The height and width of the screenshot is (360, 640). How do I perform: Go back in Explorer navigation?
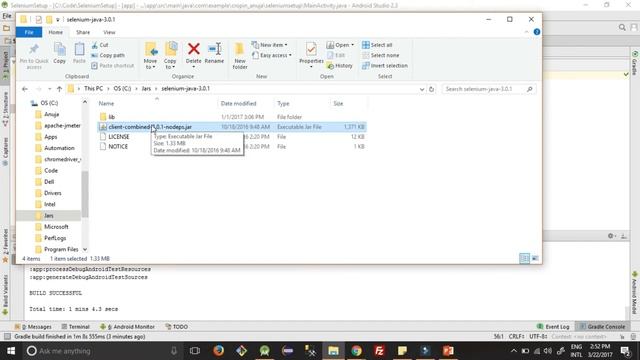click(x=25, y=89)
